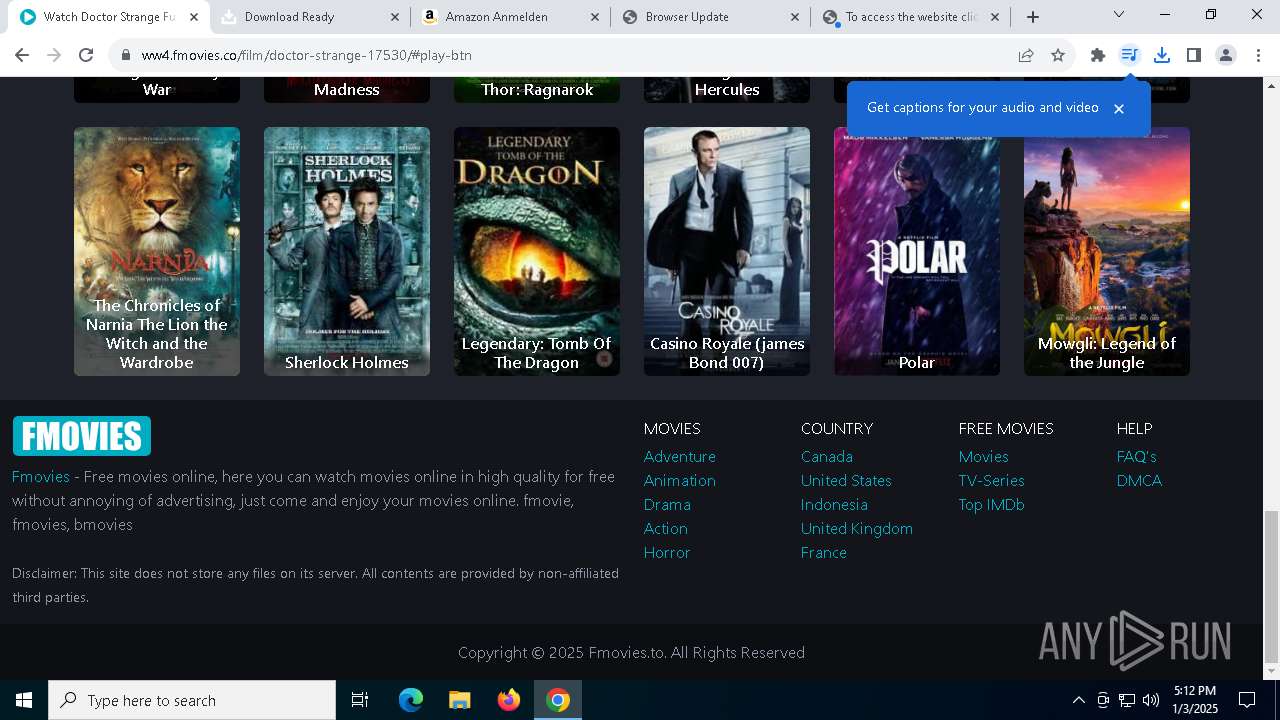1280x720 pixels.
Task: Launch Microsoft Edge from the taskbar
Action: tap(411, 700)
